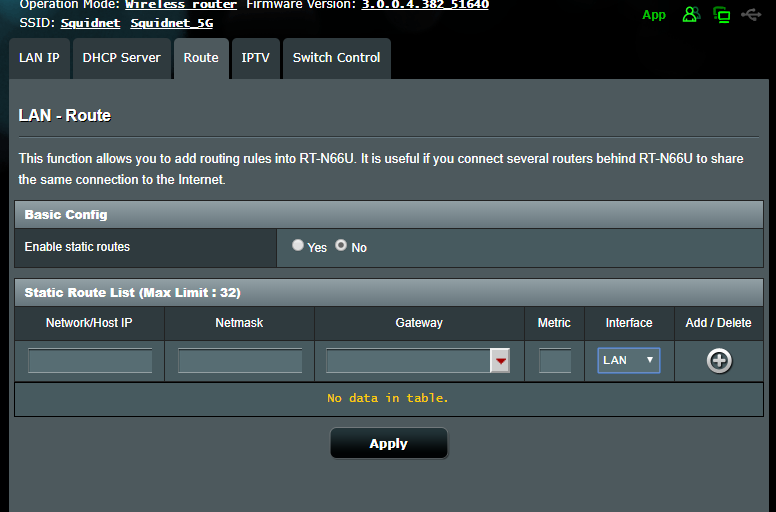Open the Interface LAN dropdown
Viewport: 776px width, 512px height.
(x=629, y=360)
